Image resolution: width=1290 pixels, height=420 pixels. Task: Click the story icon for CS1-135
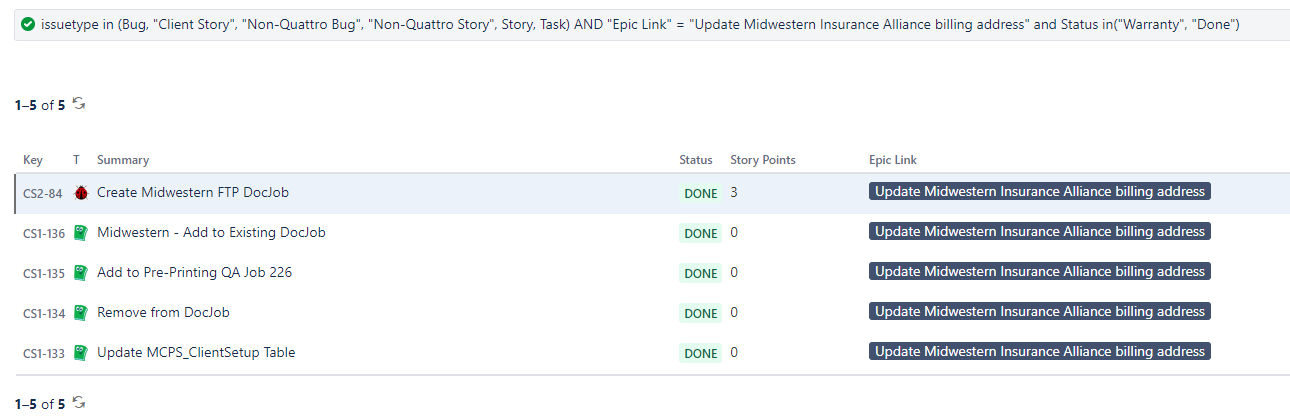81,272
